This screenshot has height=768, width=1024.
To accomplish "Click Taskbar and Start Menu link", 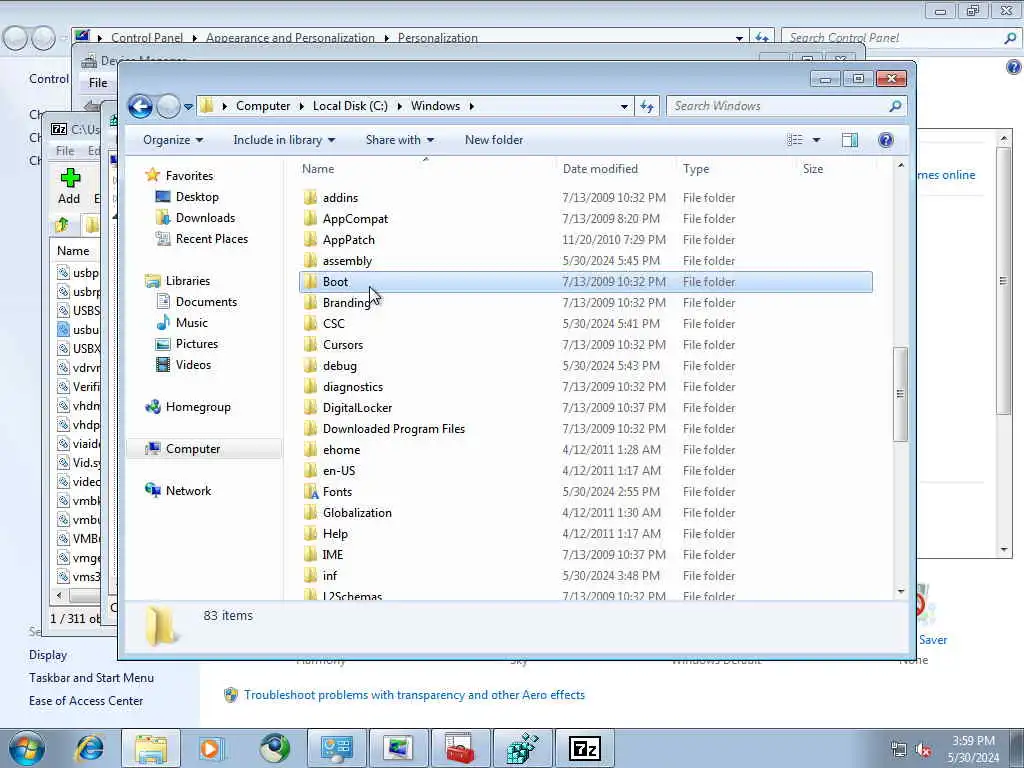I will coord(91,678).
